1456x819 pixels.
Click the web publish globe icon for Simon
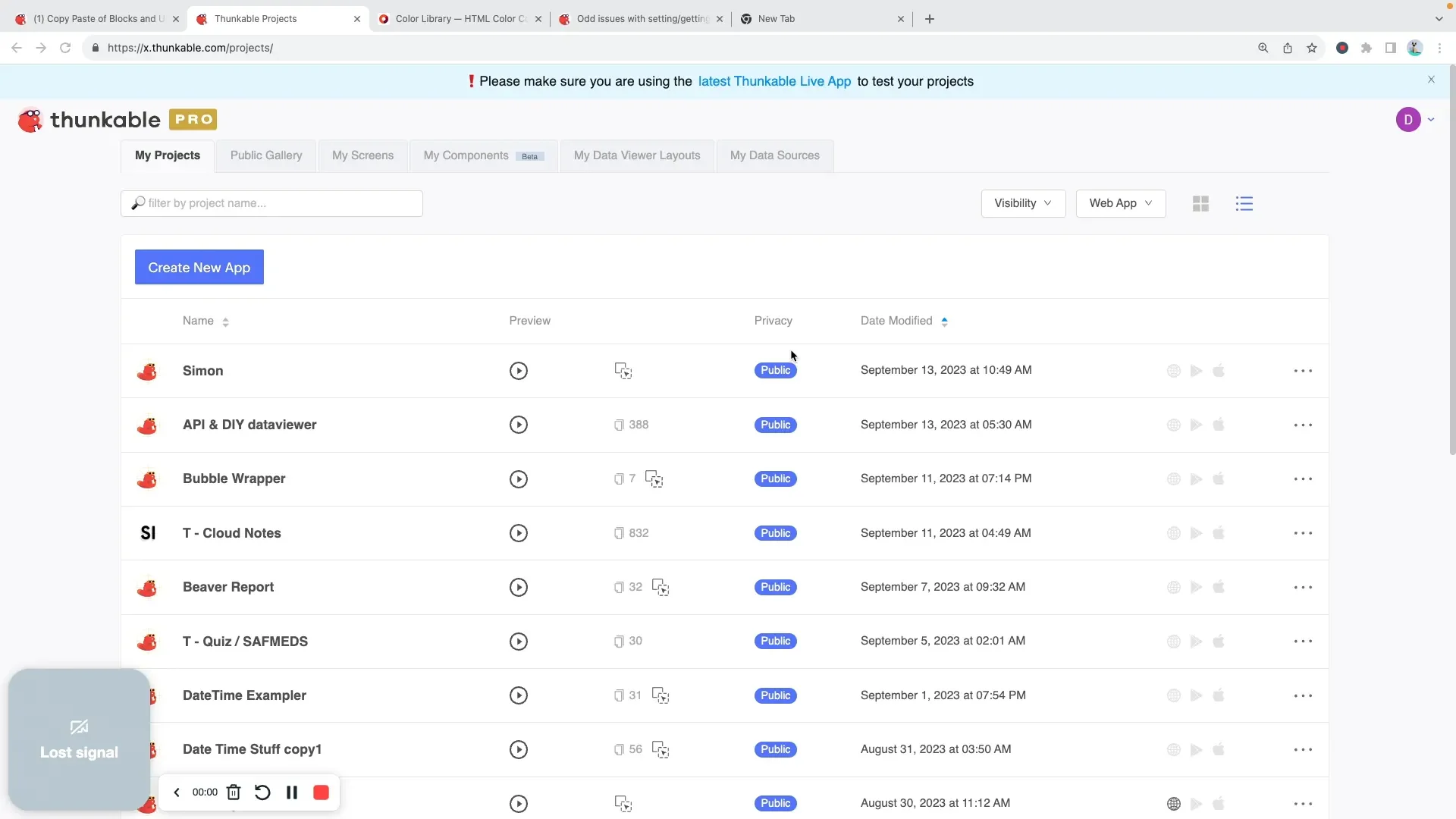pyautogui.click(x=1174, y=371)
